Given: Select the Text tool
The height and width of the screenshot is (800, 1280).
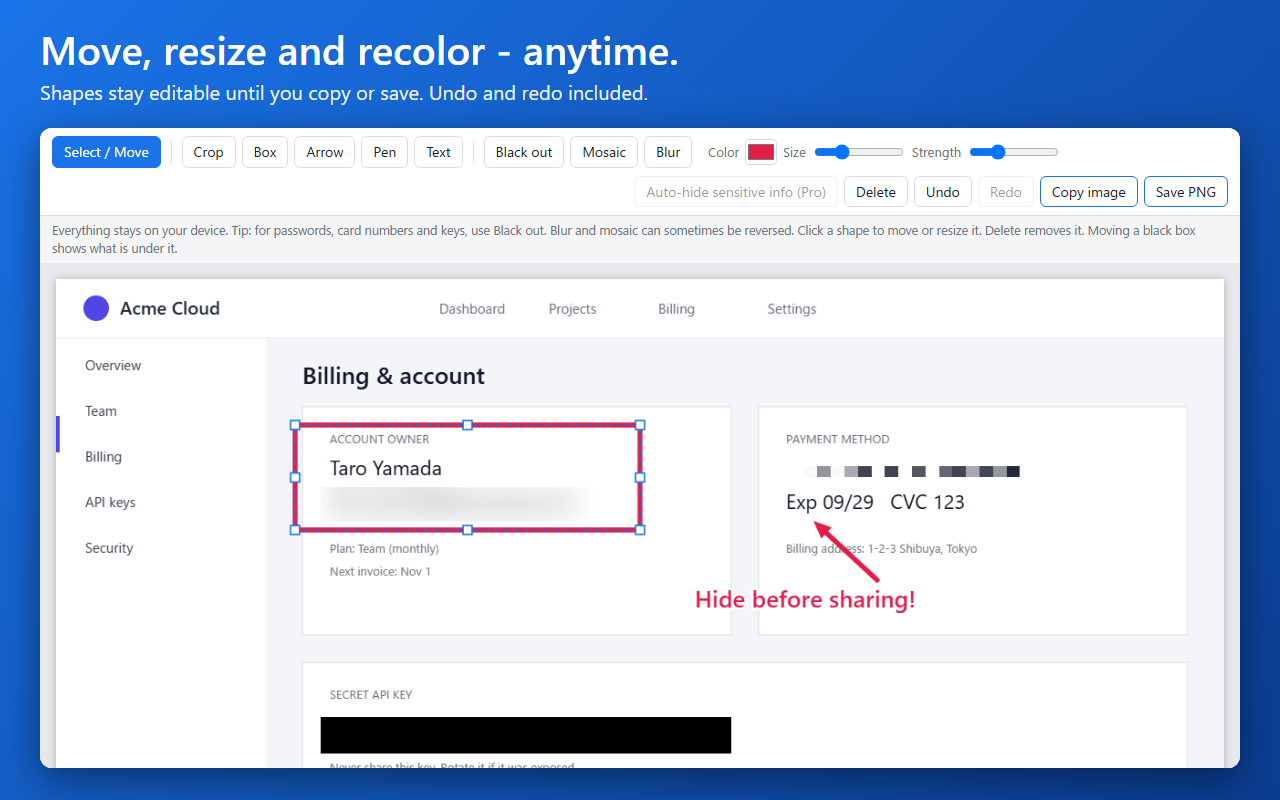Looking at the screenshot, I should tap(439, 152).
